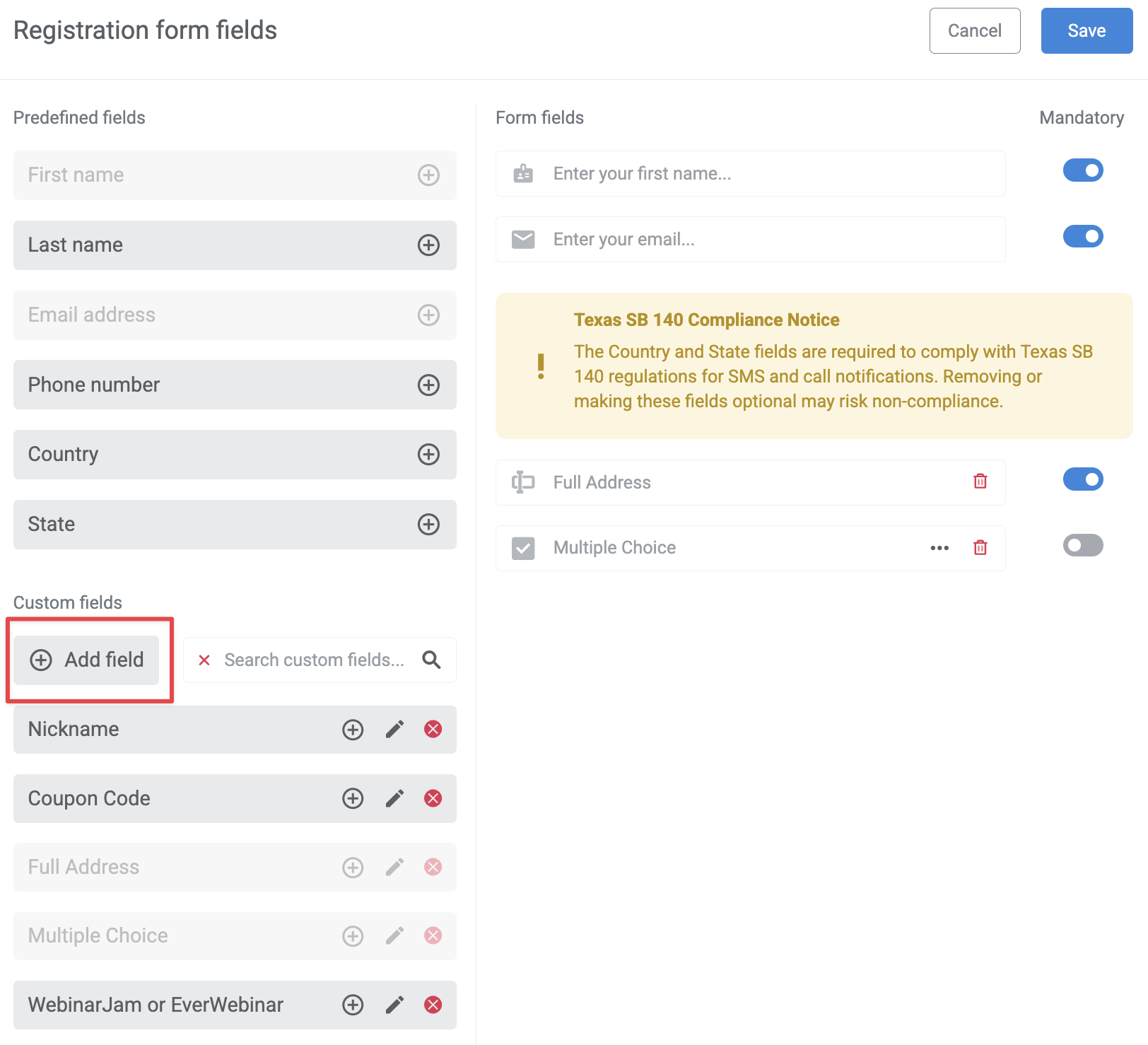1148x1045 pixels.
Task: Save the registration form changes
Action: [1086, 30]
